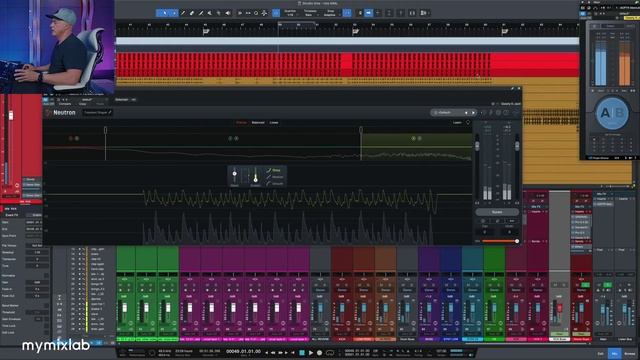Toggle the blue Snap button beside Snap dropdown
This screenshot has width=640, height=360.
pos(347,13)
